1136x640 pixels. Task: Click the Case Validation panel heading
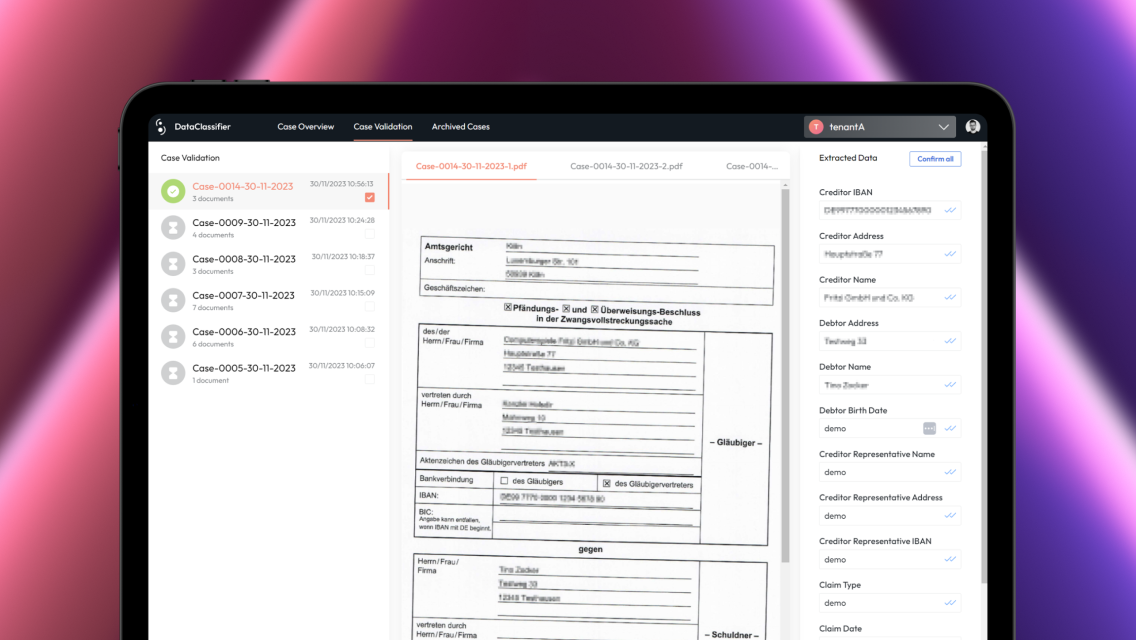pyautogui.click(x=190, y=157)
